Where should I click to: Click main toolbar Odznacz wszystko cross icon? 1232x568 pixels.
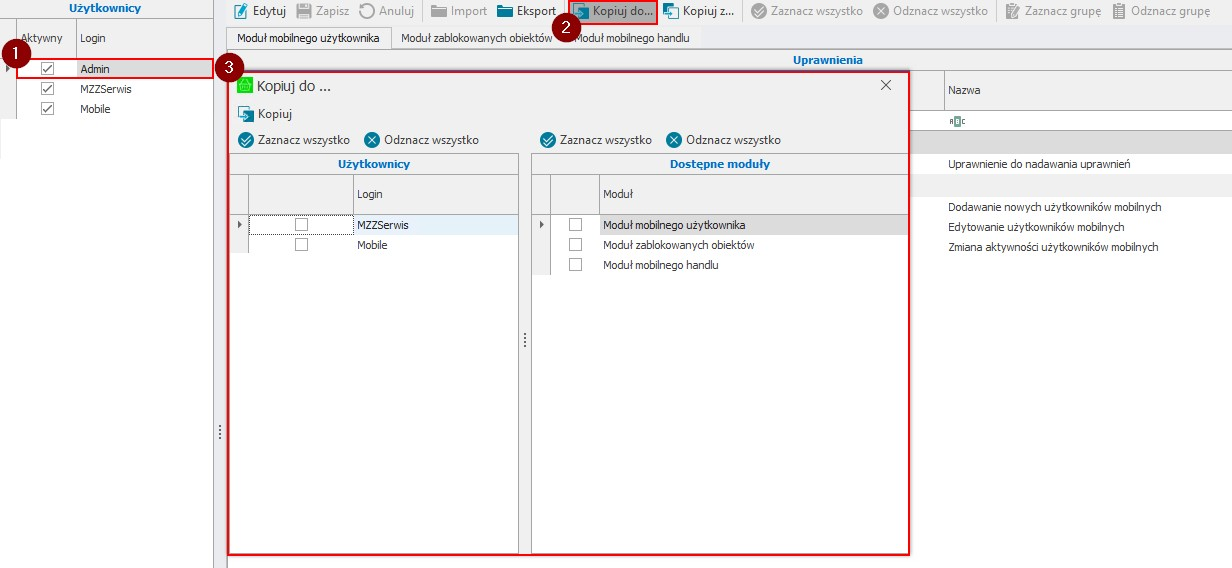click(881, 11)
